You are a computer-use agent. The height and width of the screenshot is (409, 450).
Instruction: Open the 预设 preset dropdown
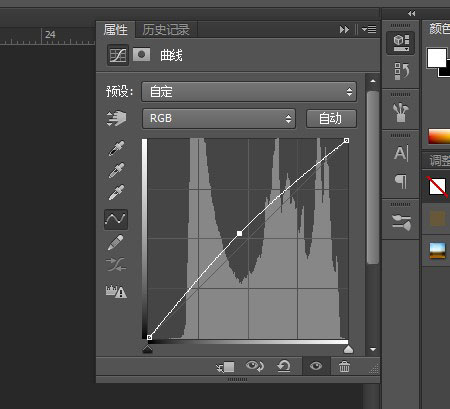point(249,91)
